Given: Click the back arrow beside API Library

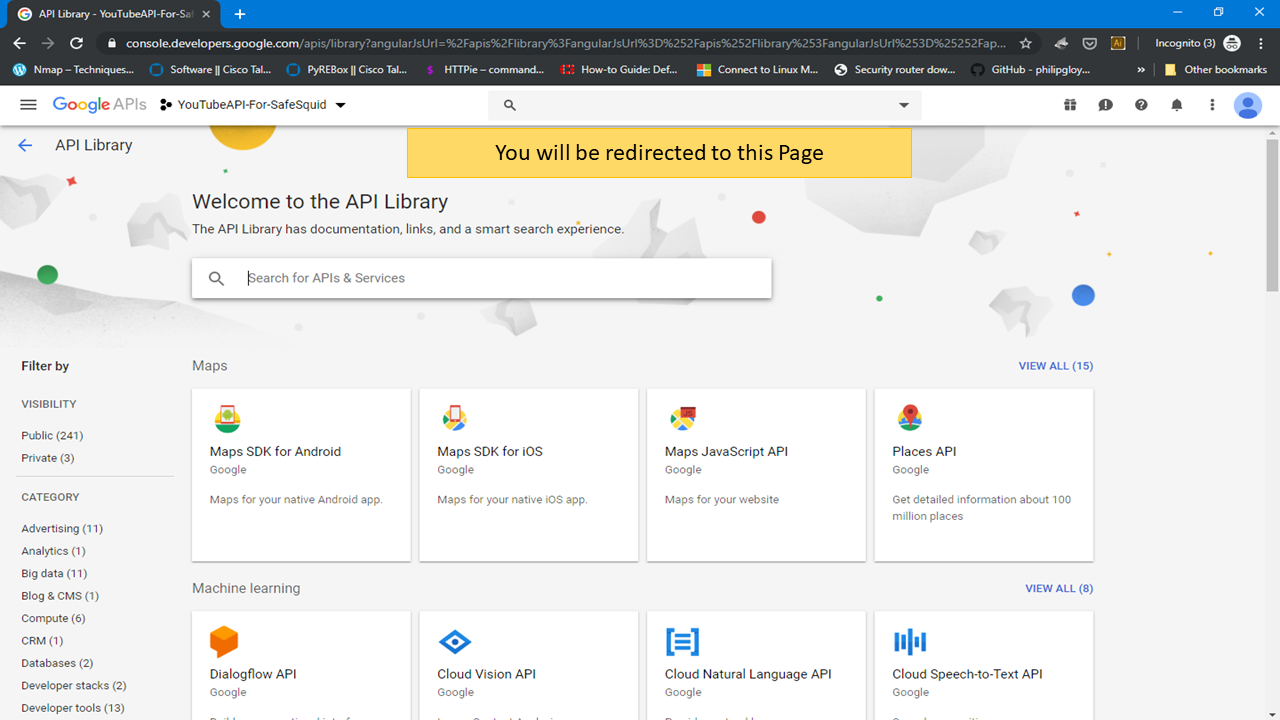Looking at the screenshot, I should point(25,145).
